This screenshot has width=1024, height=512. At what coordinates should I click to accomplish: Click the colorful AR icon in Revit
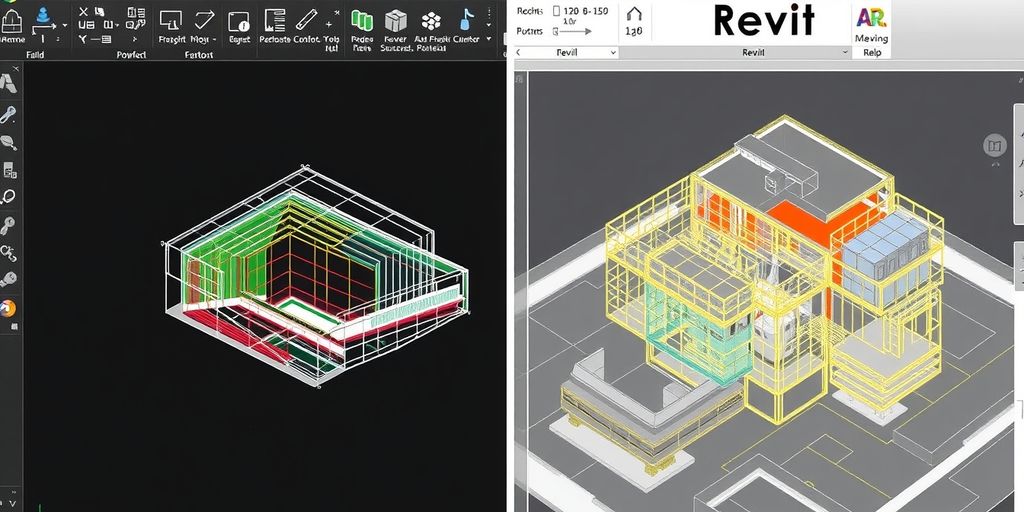(871, 18)
